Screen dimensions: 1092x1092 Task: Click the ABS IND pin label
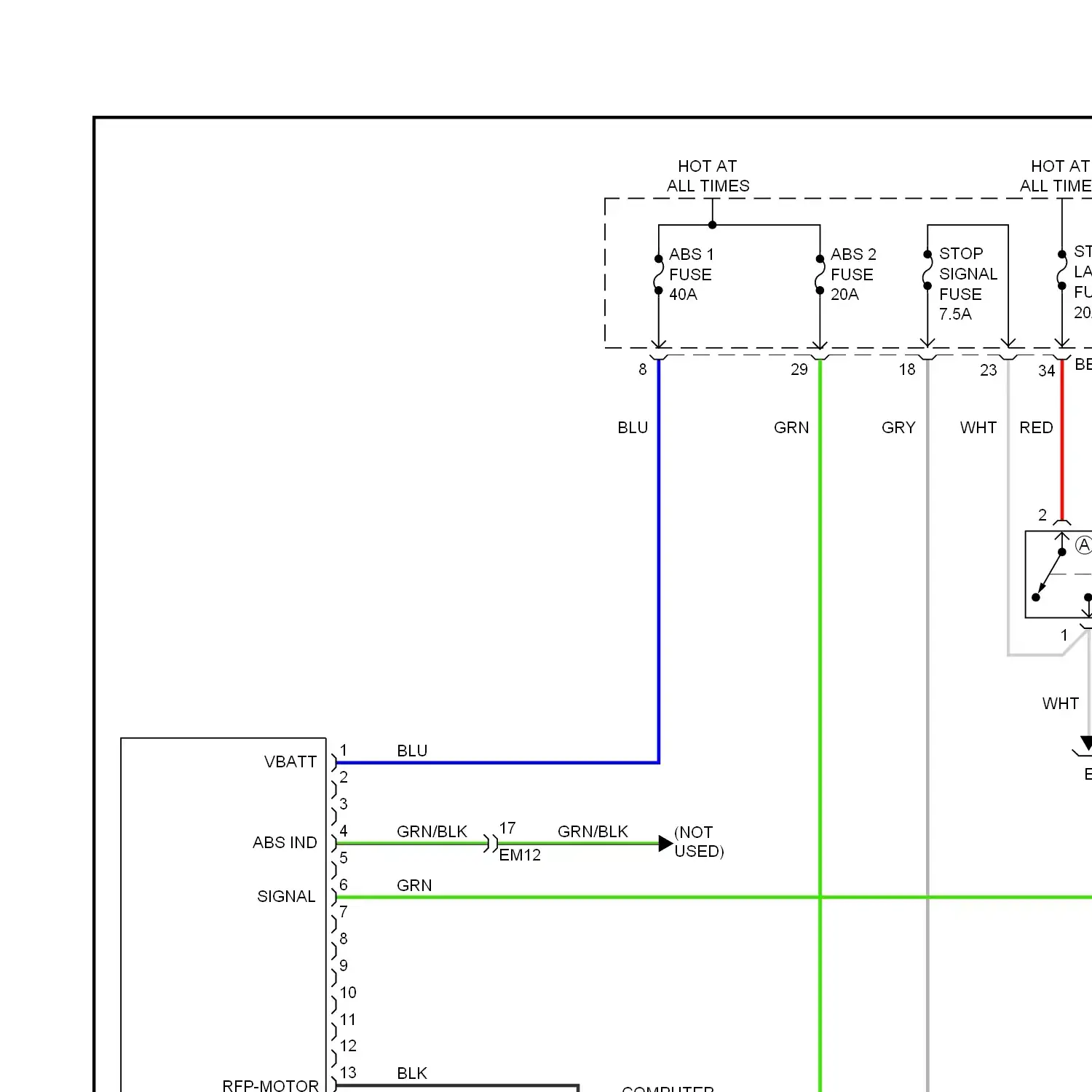point(285,843)
